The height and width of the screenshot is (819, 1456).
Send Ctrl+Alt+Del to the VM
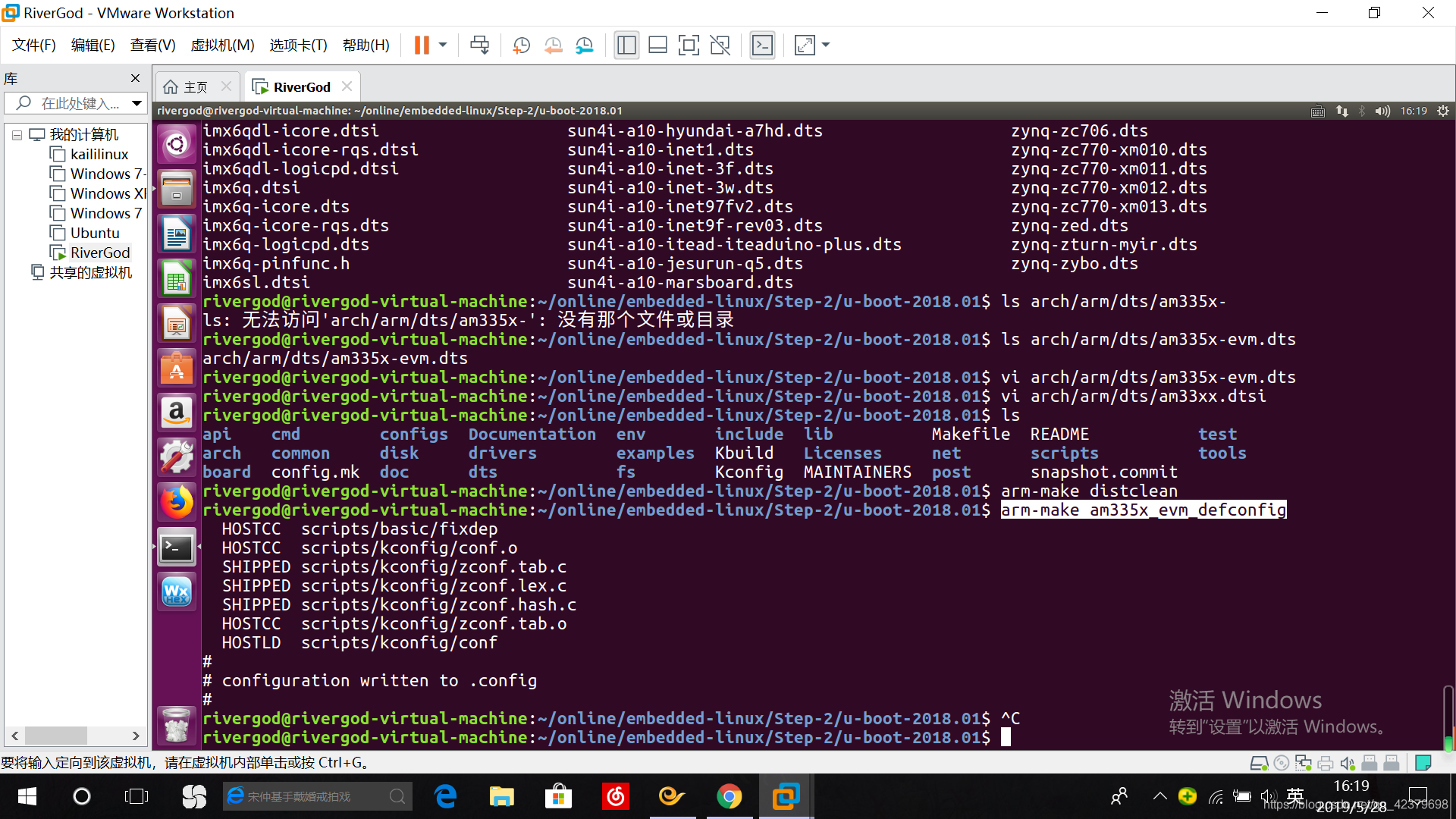479,45
